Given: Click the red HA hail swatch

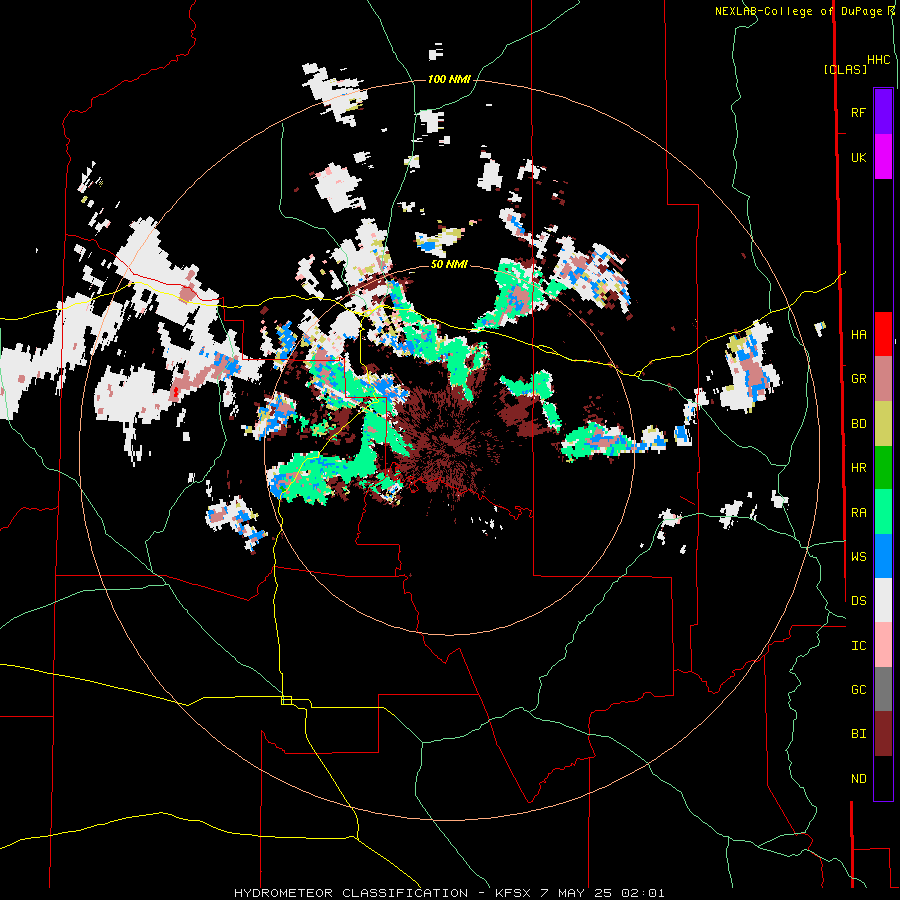Looking at the screenshot, I should pyautogui.click(x=883, y=334).
